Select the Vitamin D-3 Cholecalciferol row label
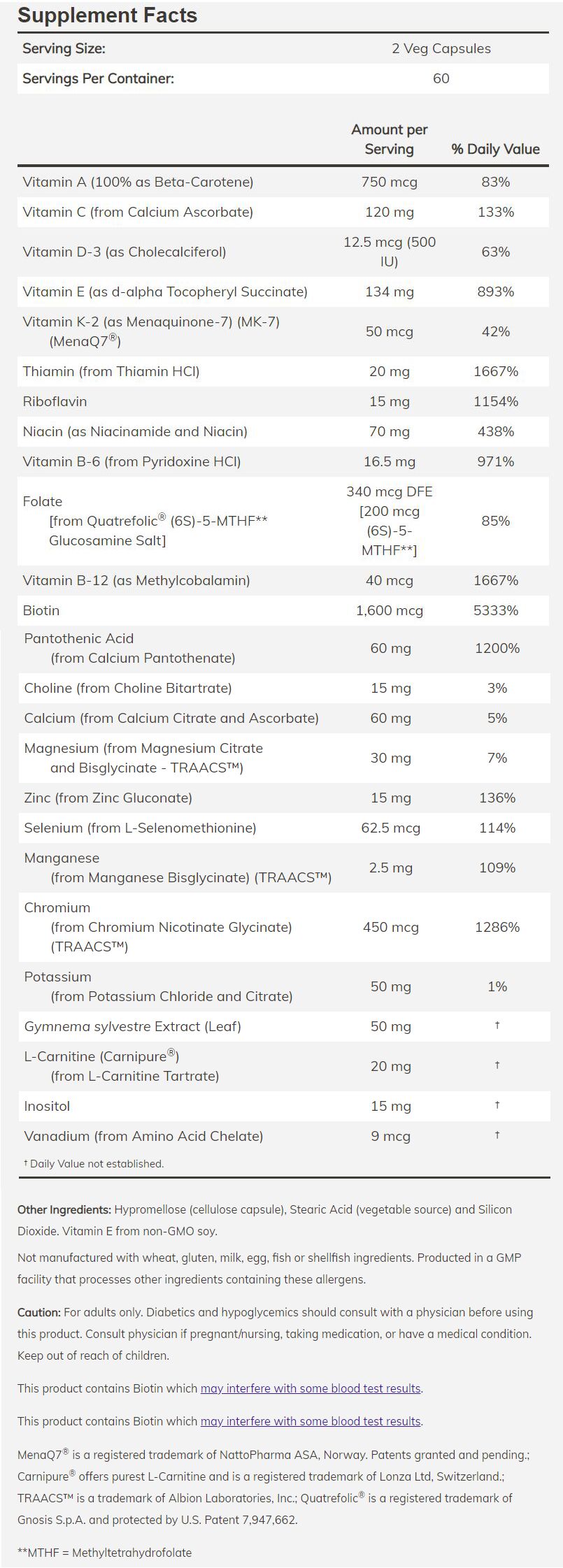 [x=124, y=252]
